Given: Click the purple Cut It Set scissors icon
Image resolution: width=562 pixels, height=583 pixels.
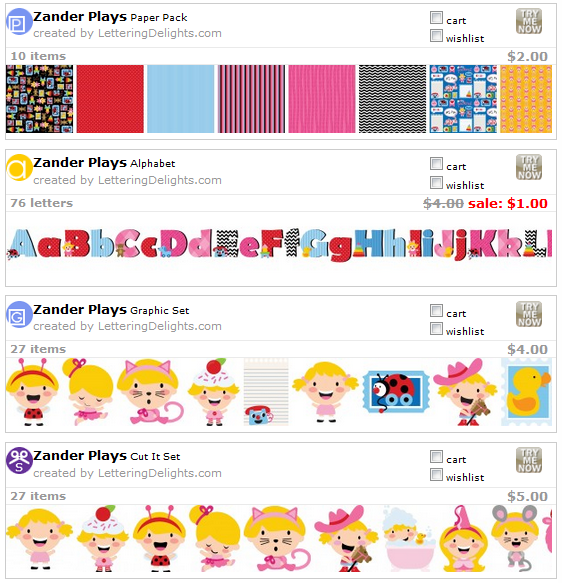Looking at the screenshot, I should (x=19, y=460).
